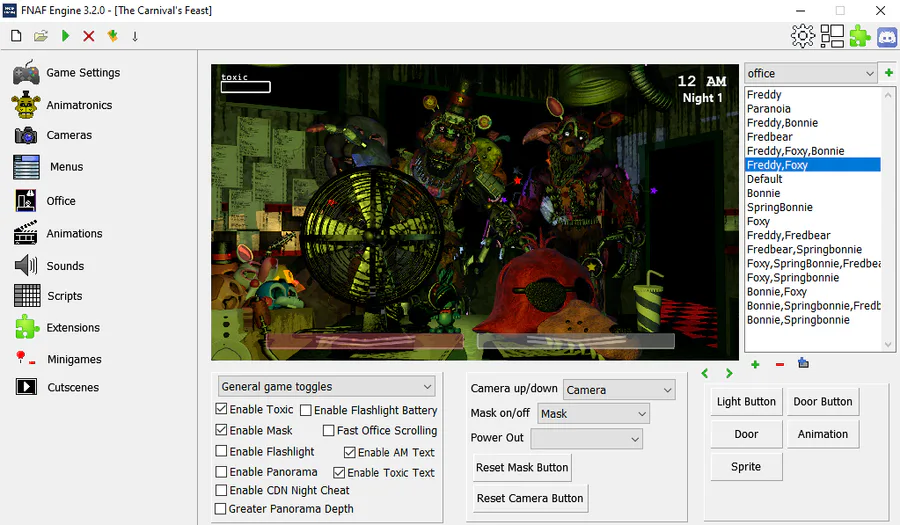Click the Animation button
This screenshot has height=525, width=900.
[x=823, y=434]
